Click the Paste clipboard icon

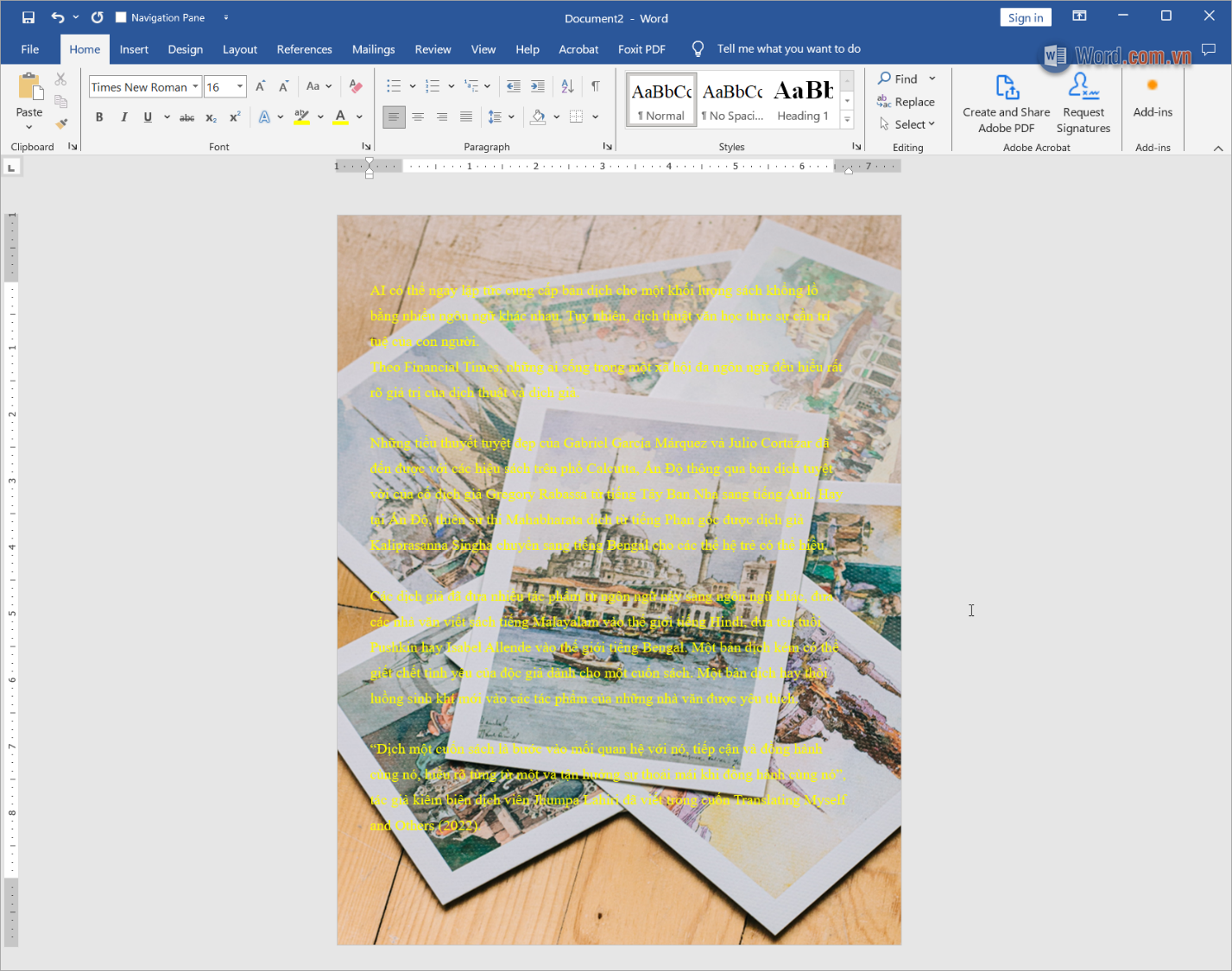click(x=29, y=87)
